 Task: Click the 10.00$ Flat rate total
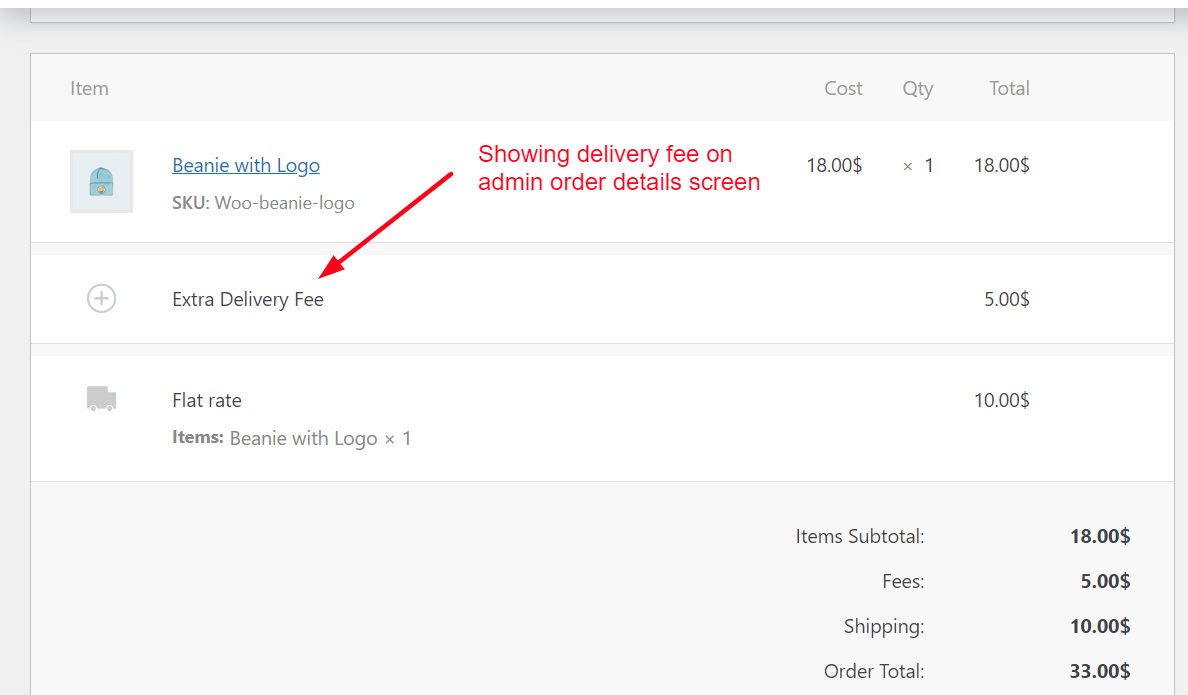(1002, 400)
